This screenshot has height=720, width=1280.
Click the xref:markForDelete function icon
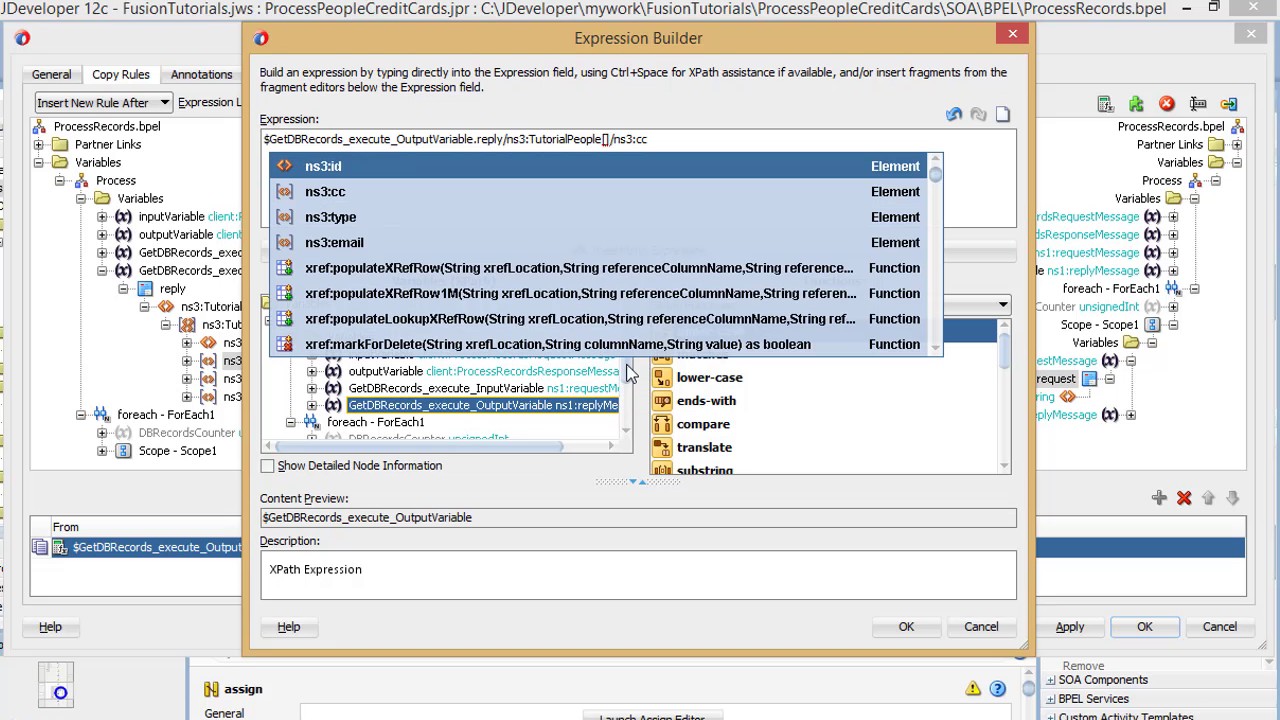tap(285, 344)
